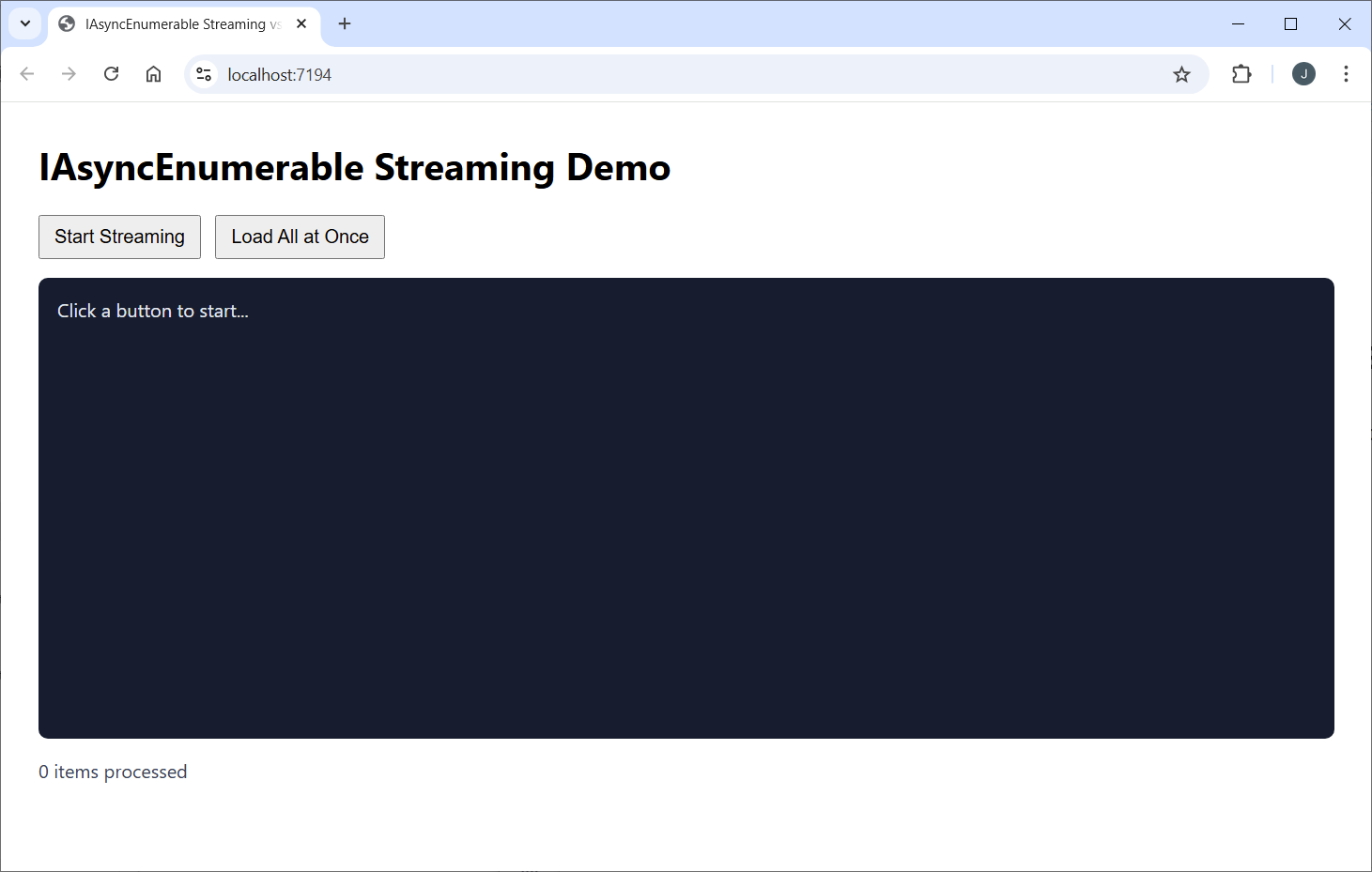
Task: Bookmark this page with the star
Action: point(1181,73)
